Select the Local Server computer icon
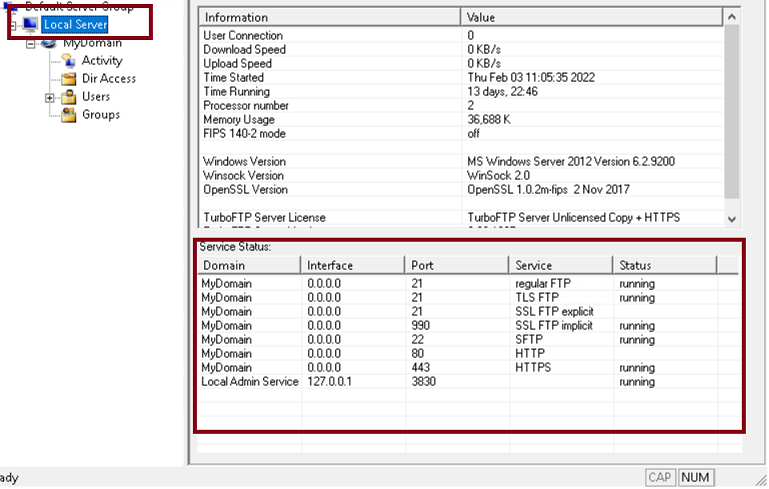 pyautogui.click(x=30, y=24)
